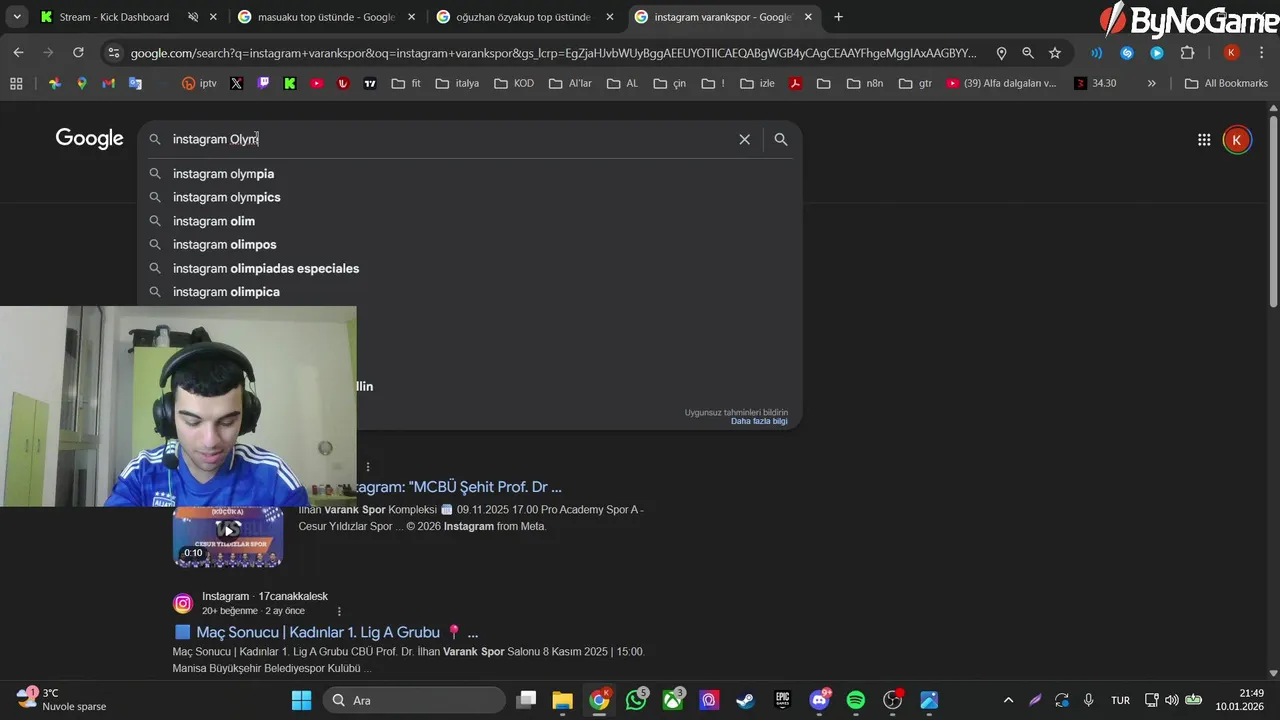Select suggestion instagram olimpica

(470, 292)
